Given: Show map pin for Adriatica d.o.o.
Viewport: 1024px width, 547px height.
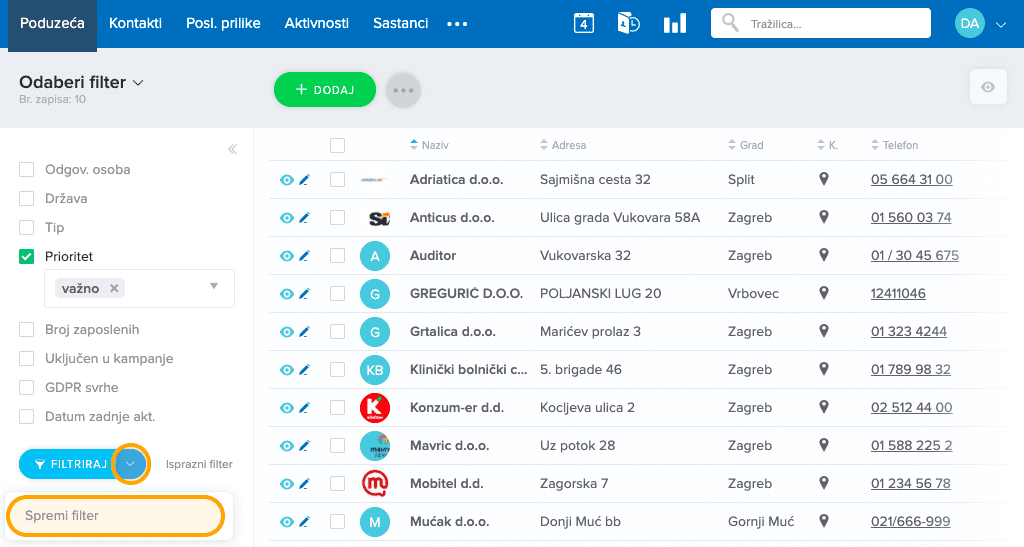Looking at the screenshot, I should pos(824,179).
